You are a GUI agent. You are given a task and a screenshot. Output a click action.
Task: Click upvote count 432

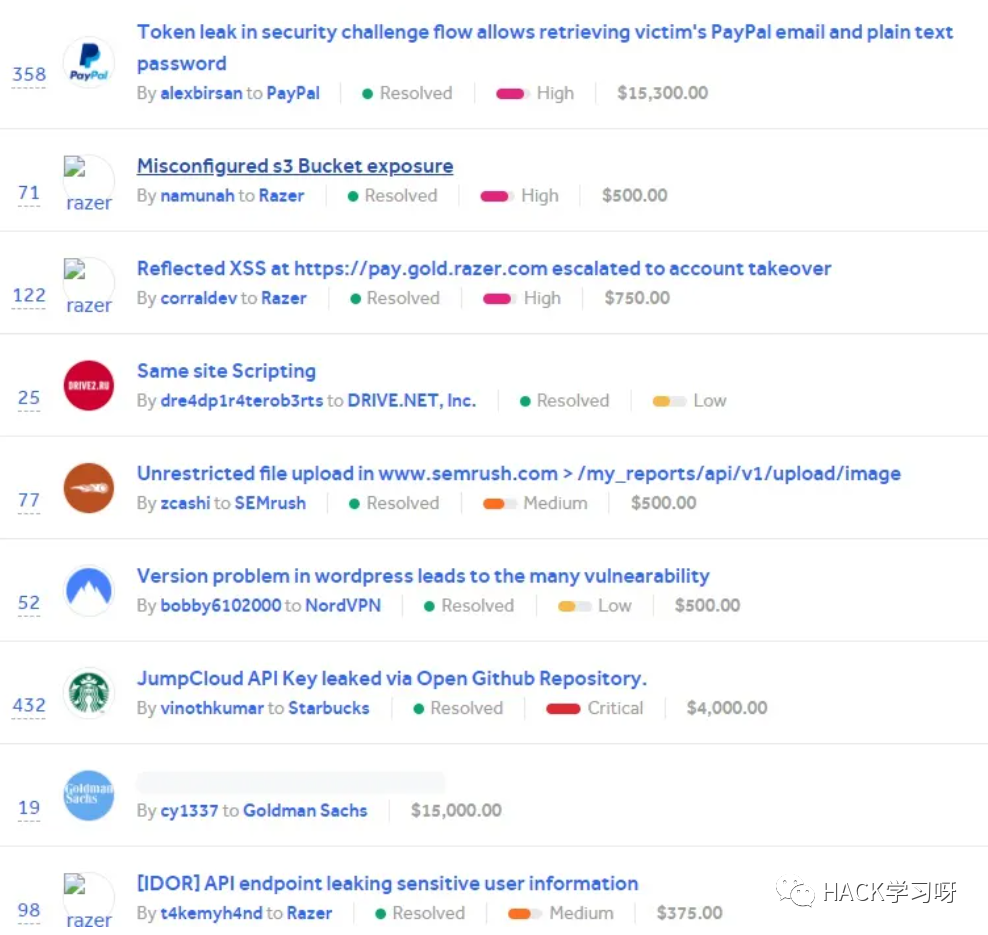[x=29, y=705]
